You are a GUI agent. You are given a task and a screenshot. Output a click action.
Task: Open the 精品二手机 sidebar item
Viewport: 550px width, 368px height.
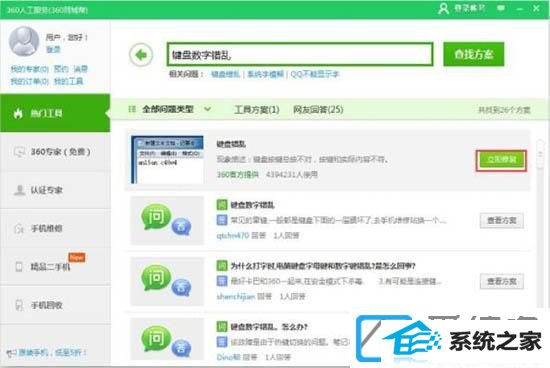pyautogui.click(x=55, y=267)
